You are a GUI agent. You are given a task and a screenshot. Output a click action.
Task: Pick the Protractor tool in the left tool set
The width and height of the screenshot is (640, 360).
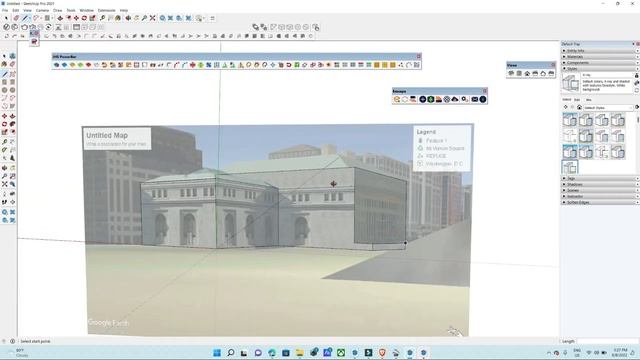coord(4,150)
